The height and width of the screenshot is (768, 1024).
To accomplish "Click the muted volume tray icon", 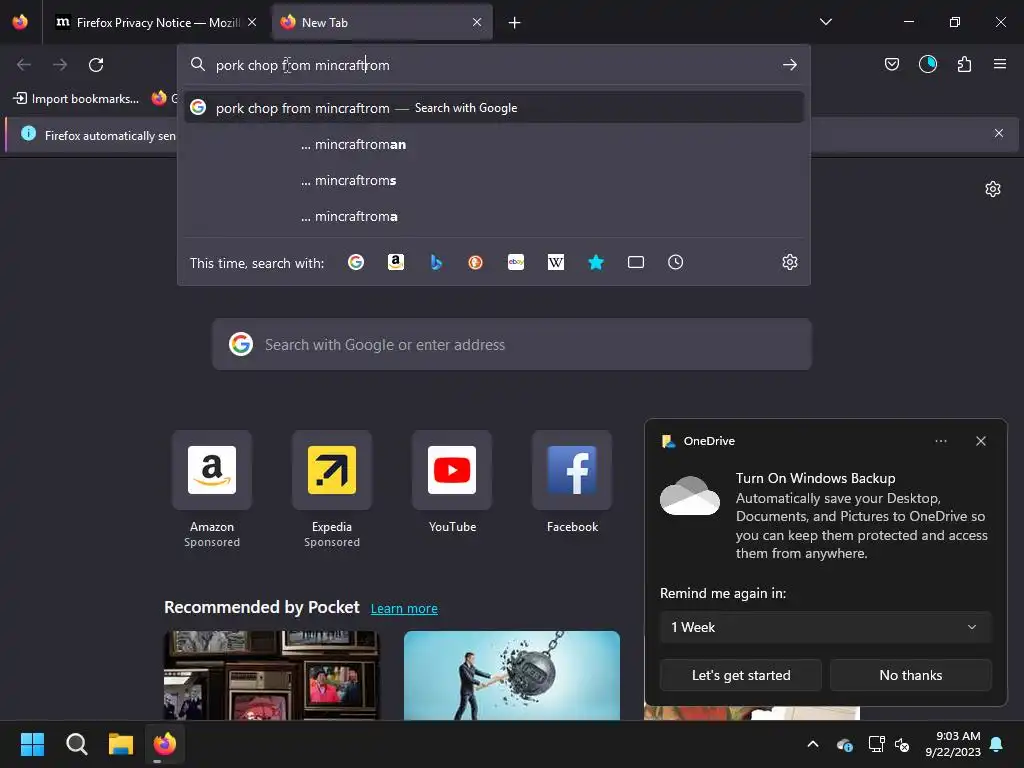I will pos(902,744).
